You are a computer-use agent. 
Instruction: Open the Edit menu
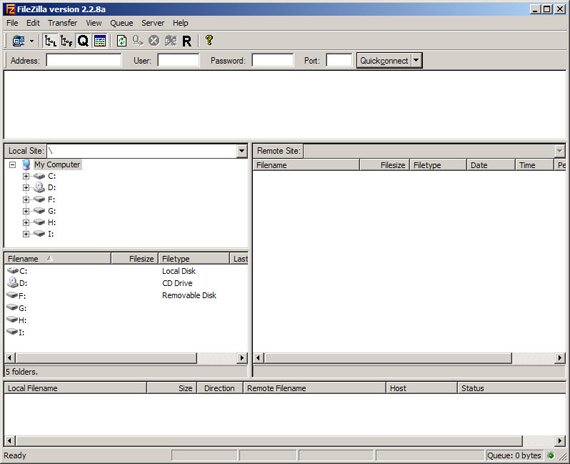[33, 23]
